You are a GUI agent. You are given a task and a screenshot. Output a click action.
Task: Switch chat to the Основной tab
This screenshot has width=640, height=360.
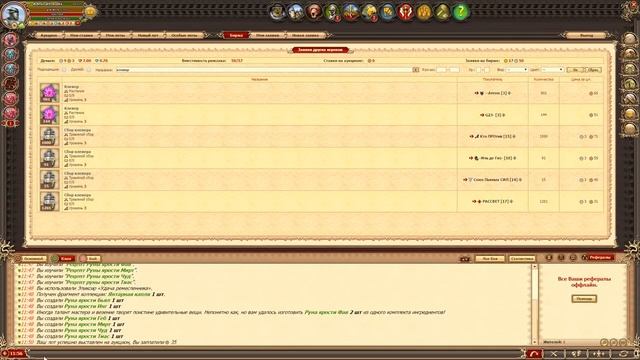click(32, 258)
